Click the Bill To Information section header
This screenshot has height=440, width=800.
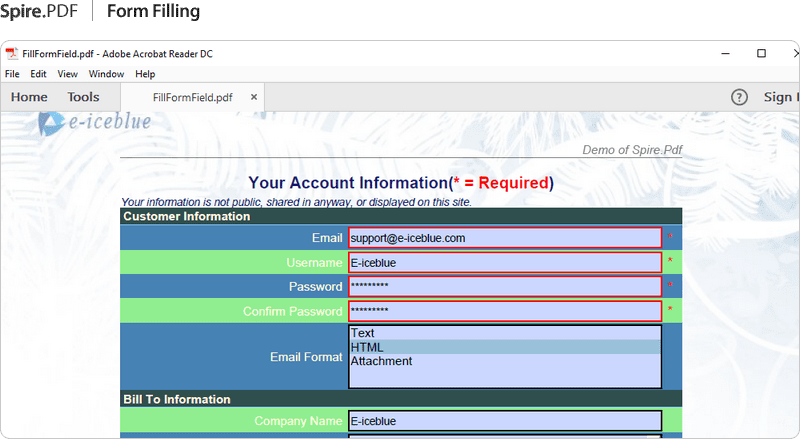(x=401, y=399)
